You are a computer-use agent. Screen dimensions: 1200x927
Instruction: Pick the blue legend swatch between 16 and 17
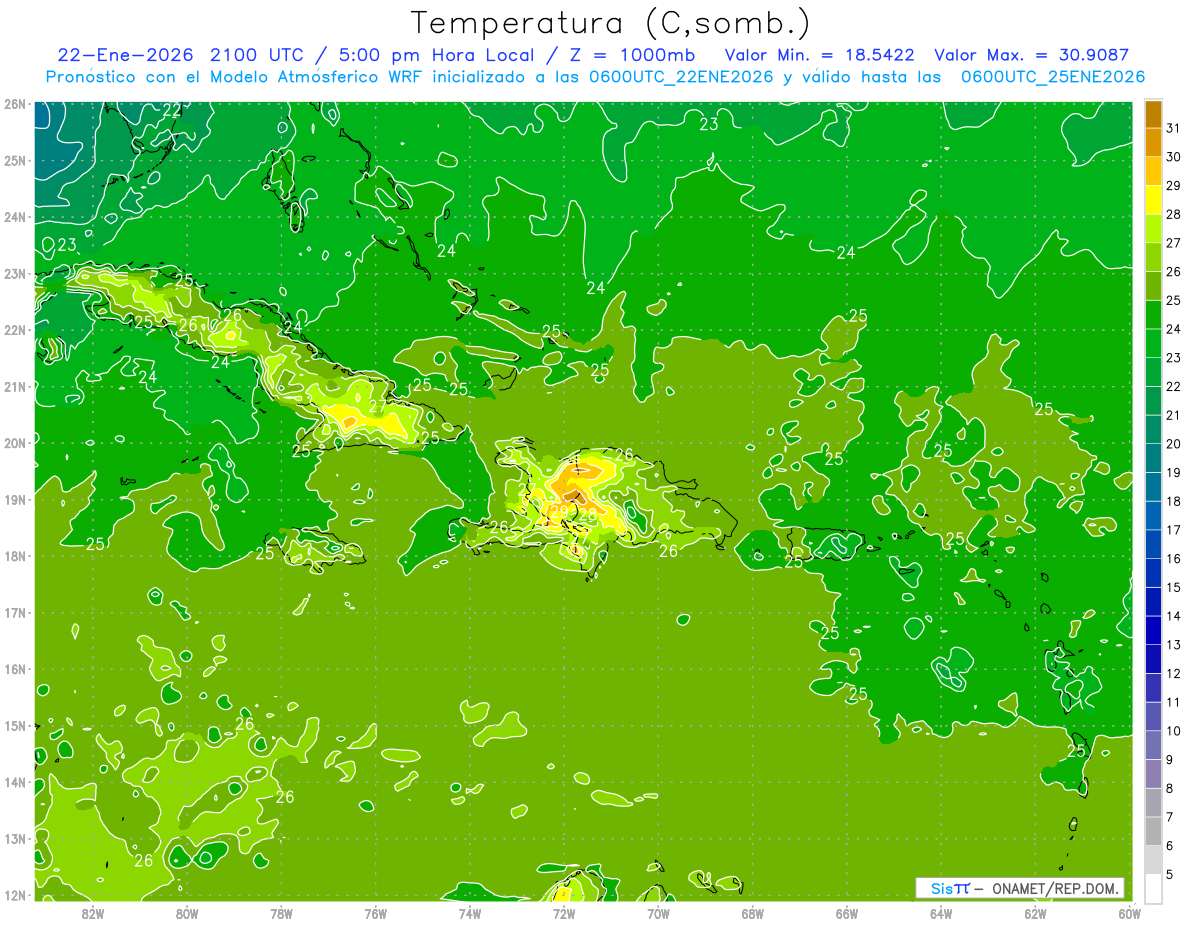point(1153,543)
